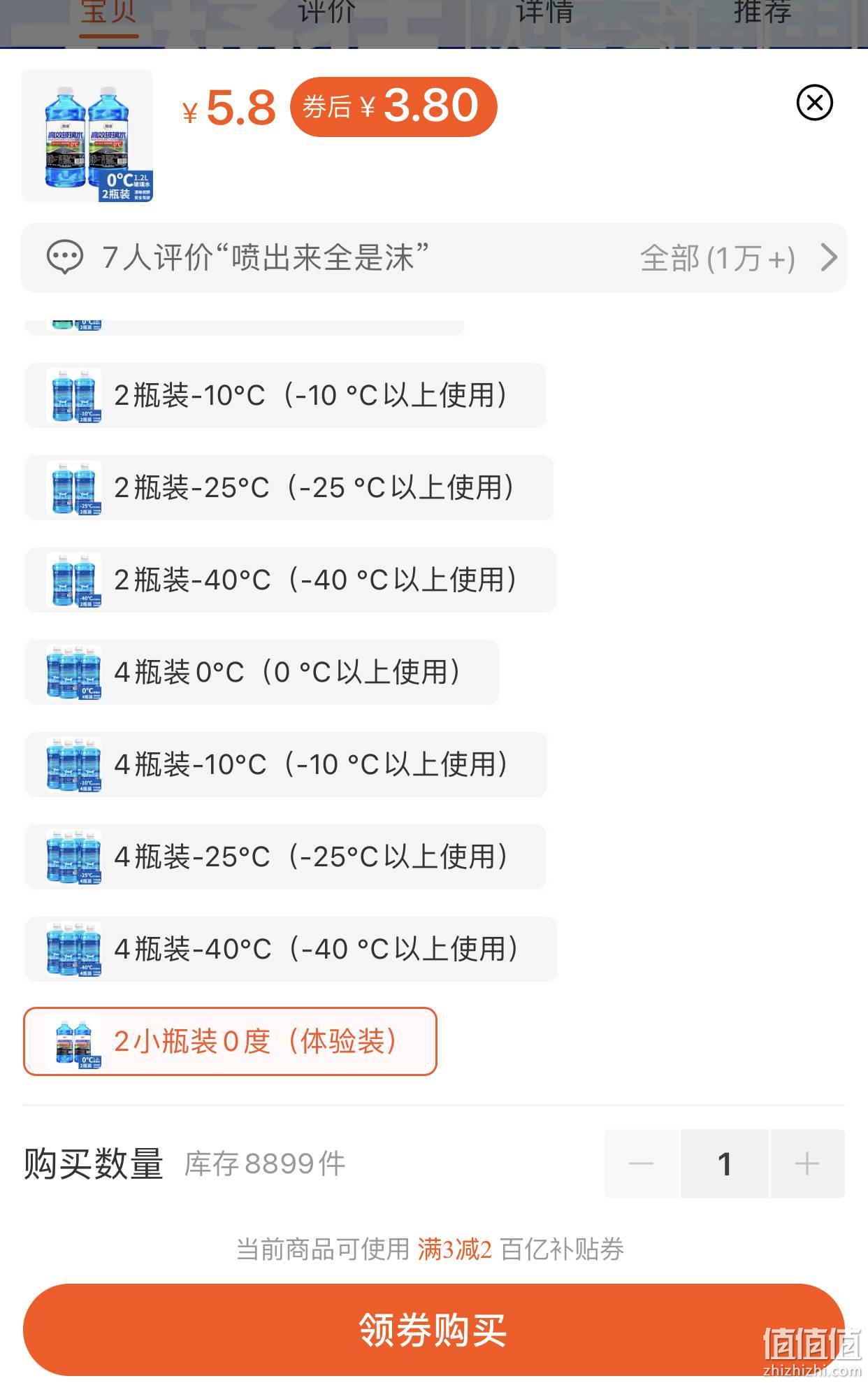Close the product options panel
The image size is (868, 1383).
tap(814, 103)
